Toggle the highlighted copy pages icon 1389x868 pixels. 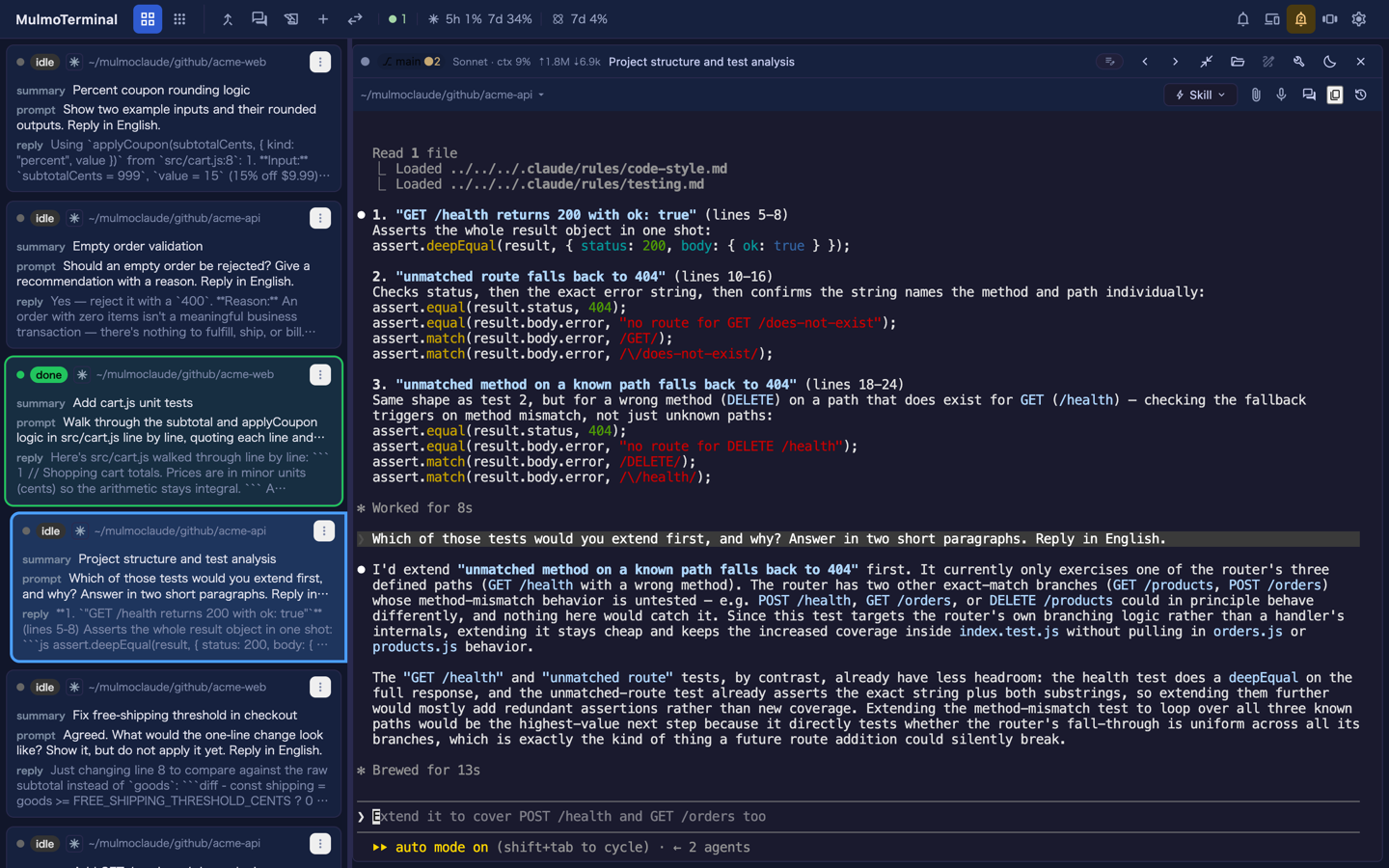coord(1335,95)
